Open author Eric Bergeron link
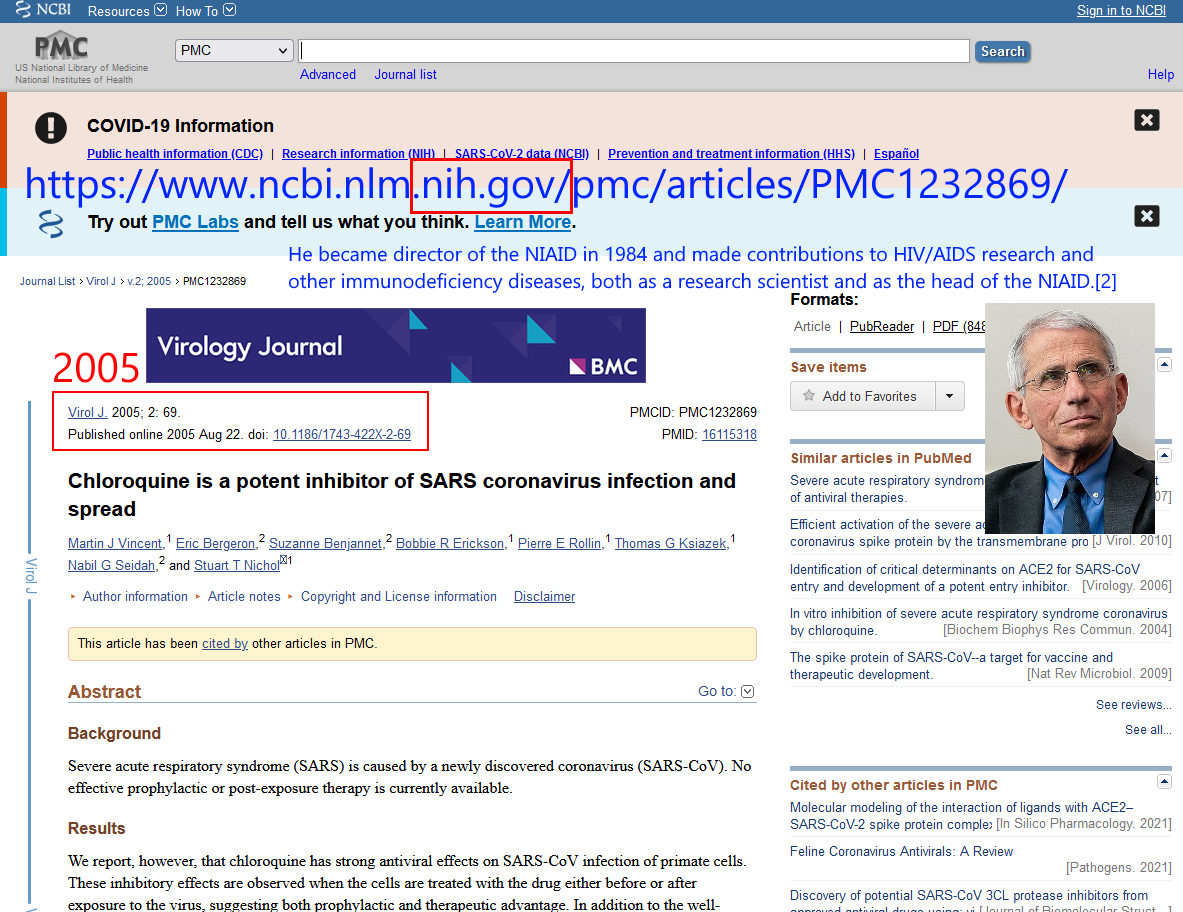This screenshot has width=1183, height=912. coord(215,543)
